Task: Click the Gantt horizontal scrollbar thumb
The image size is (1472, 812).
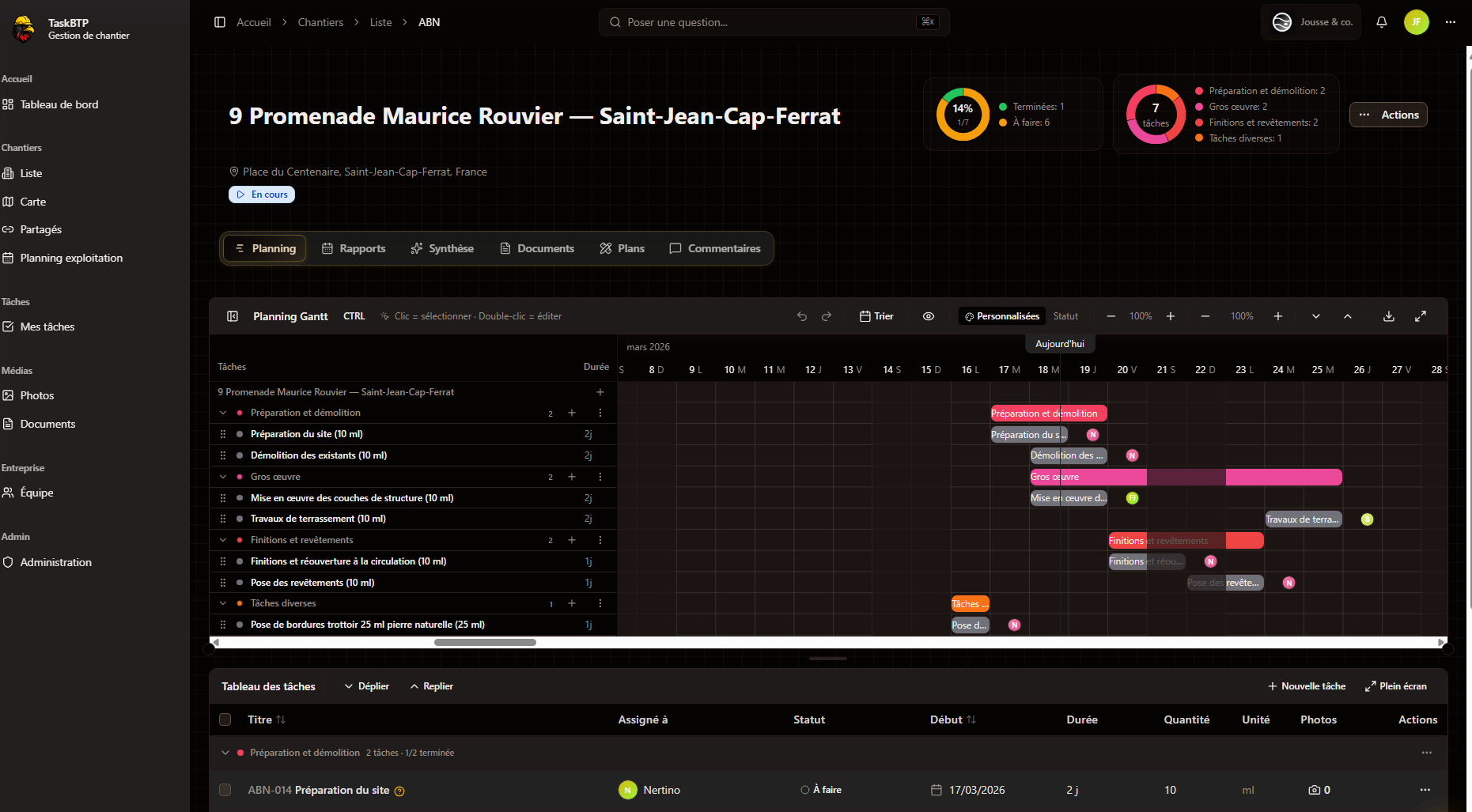Action: pos(485,642)
